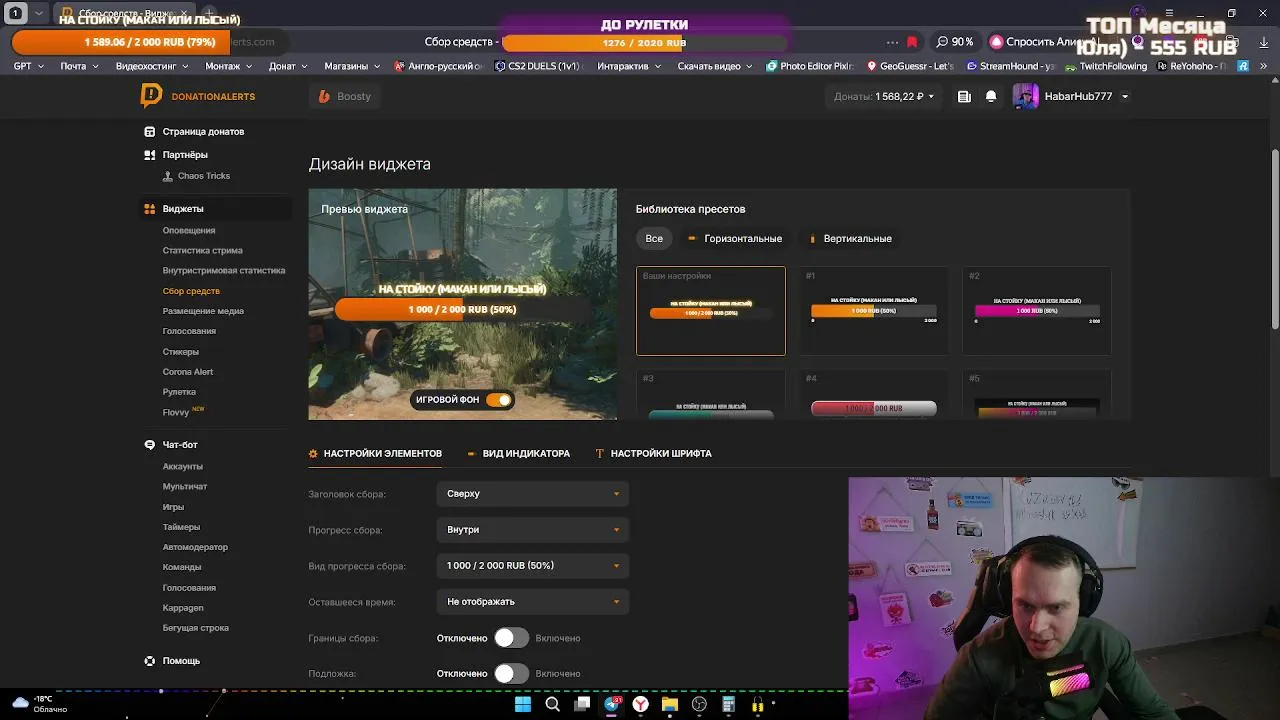Open the news list icon in header

tap(964, 97)
